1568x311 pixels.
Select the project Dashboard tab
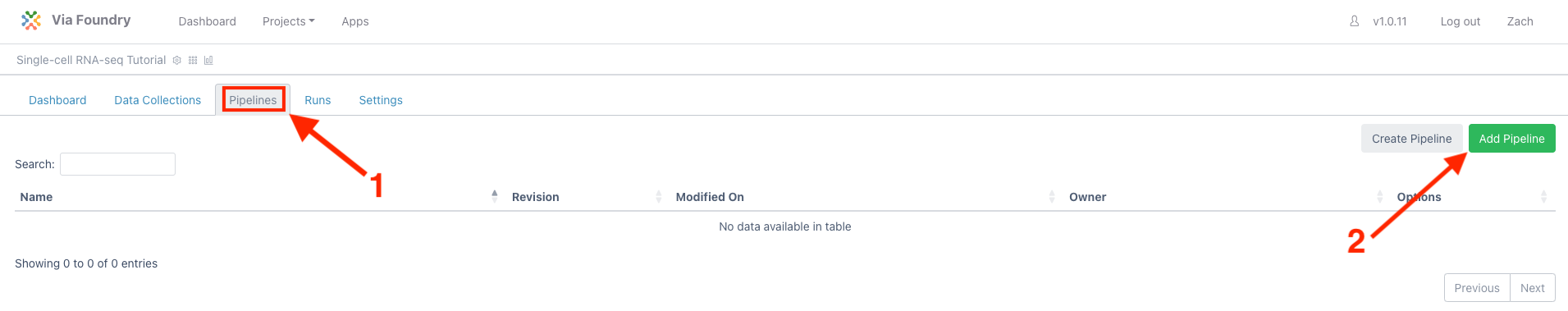coord(57,100)
